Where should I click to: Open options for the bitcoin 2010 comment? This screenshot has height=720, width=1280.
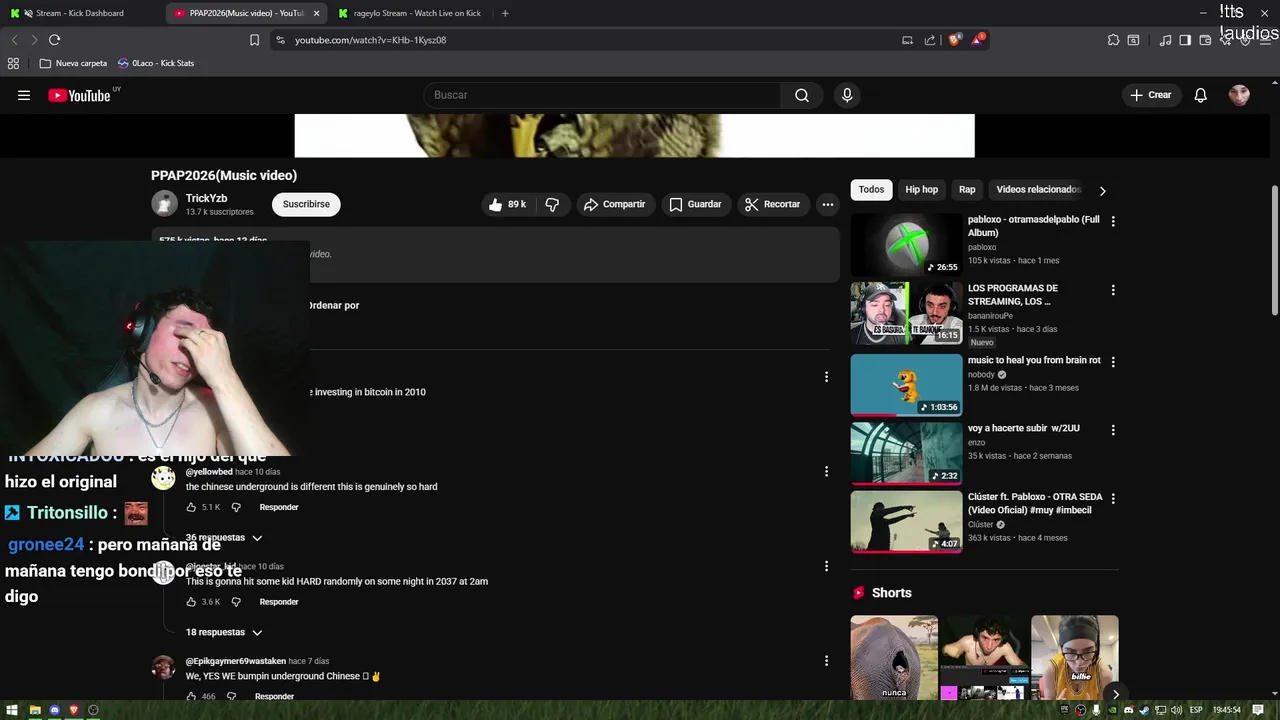826,377
